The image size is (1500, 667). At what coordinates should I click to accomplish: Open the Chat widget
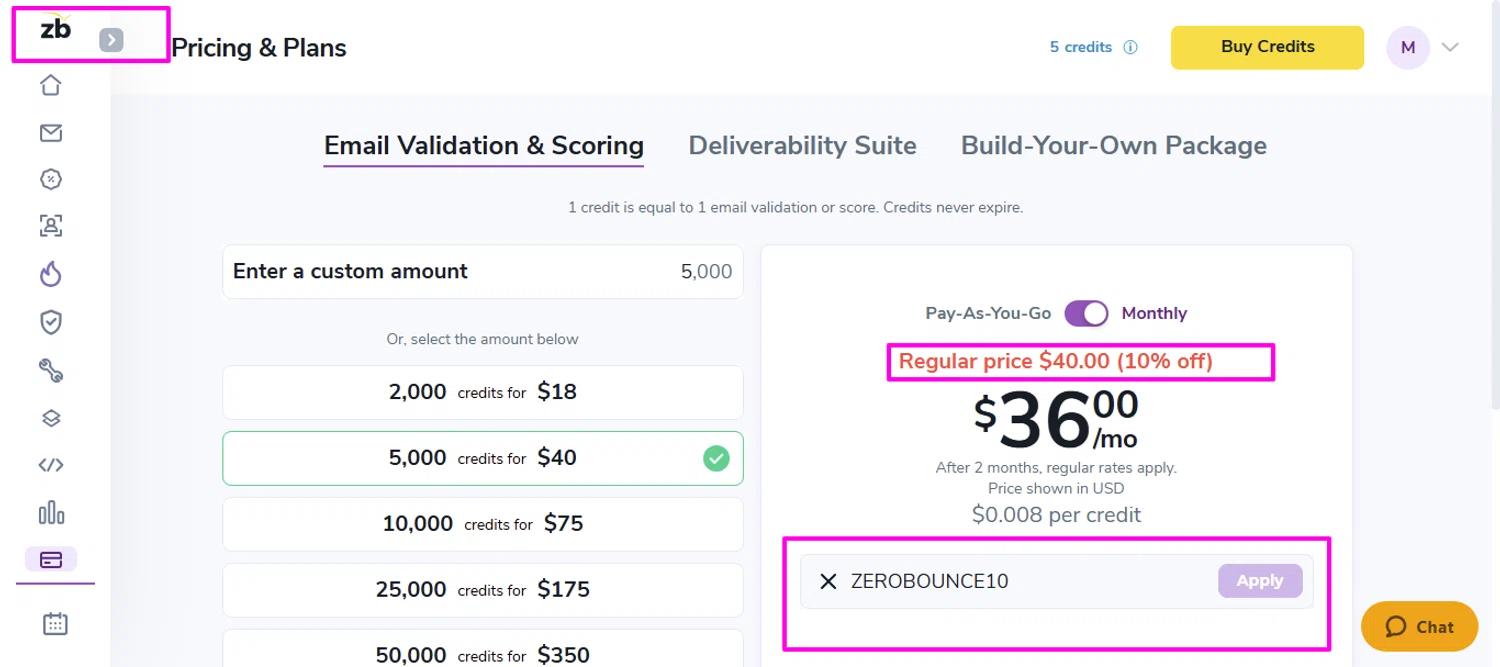(x=1419, y=627)
